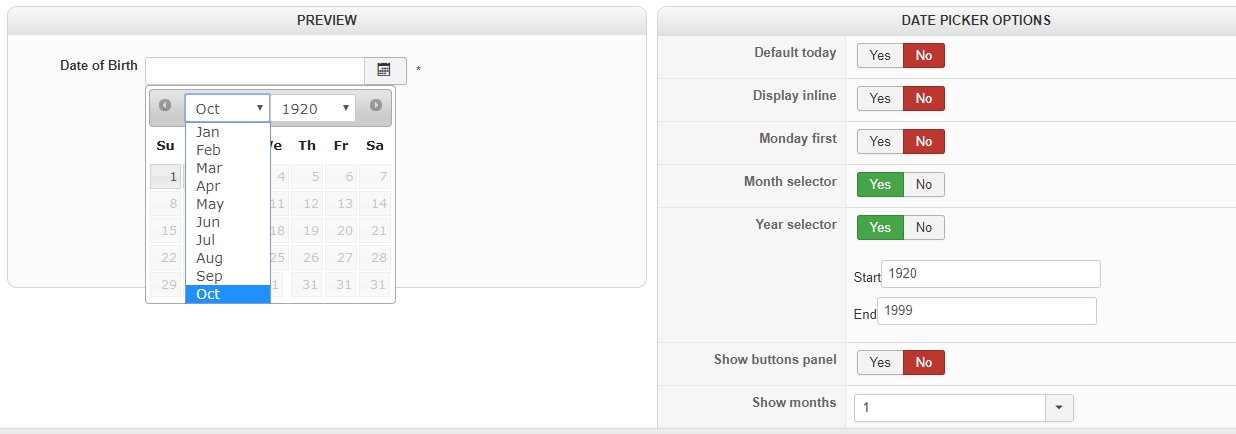The height and width of the screenshot is (434, 1236).
Task: Click the Oct month selector box
Action: 227,108
